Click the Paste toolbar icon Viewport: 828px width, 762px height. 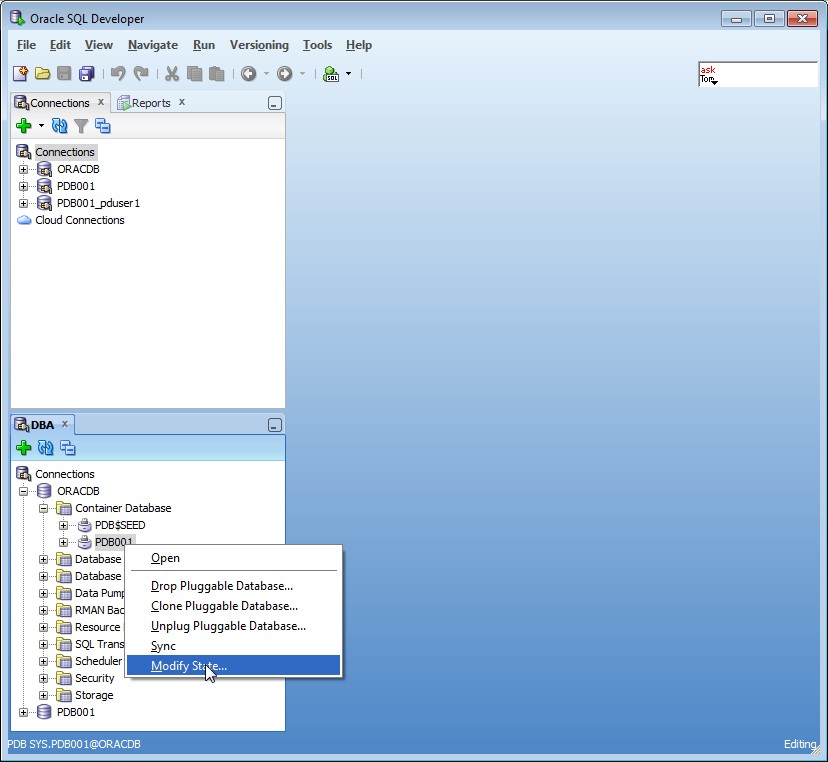(x=217, y=73)
